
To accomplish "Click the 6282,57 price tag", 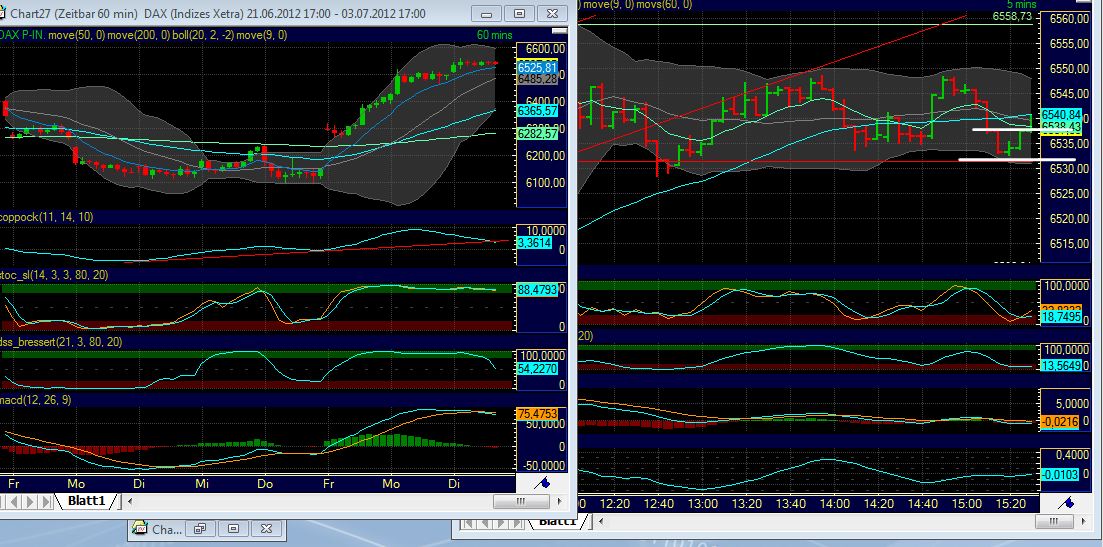I will coord(537,134).
